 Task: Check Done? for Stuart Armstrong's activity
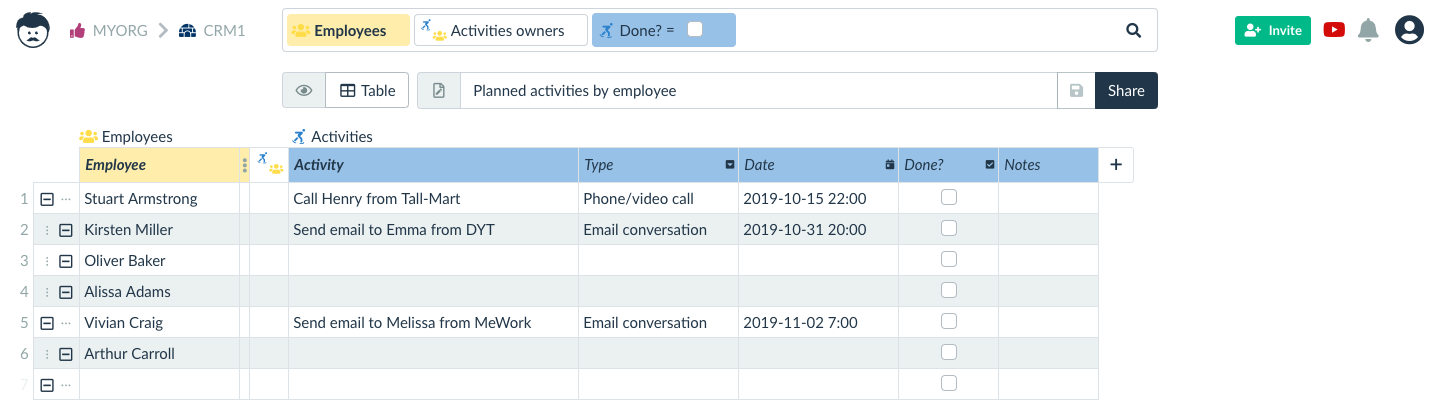click(949, 198)
